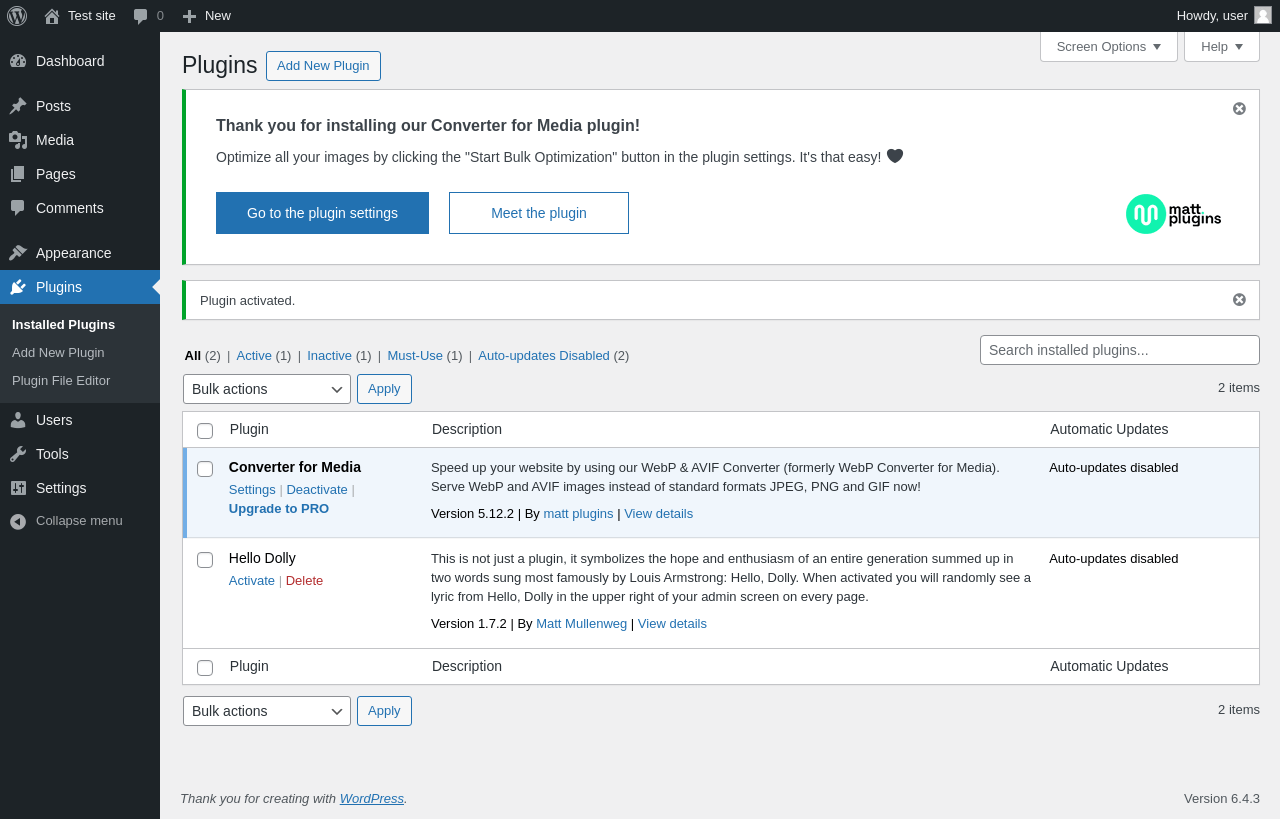The height and width of the screenshot is (819, 1280).
Task: Focus the Search installed plugins field
Action: click(x=1119, y=350)
